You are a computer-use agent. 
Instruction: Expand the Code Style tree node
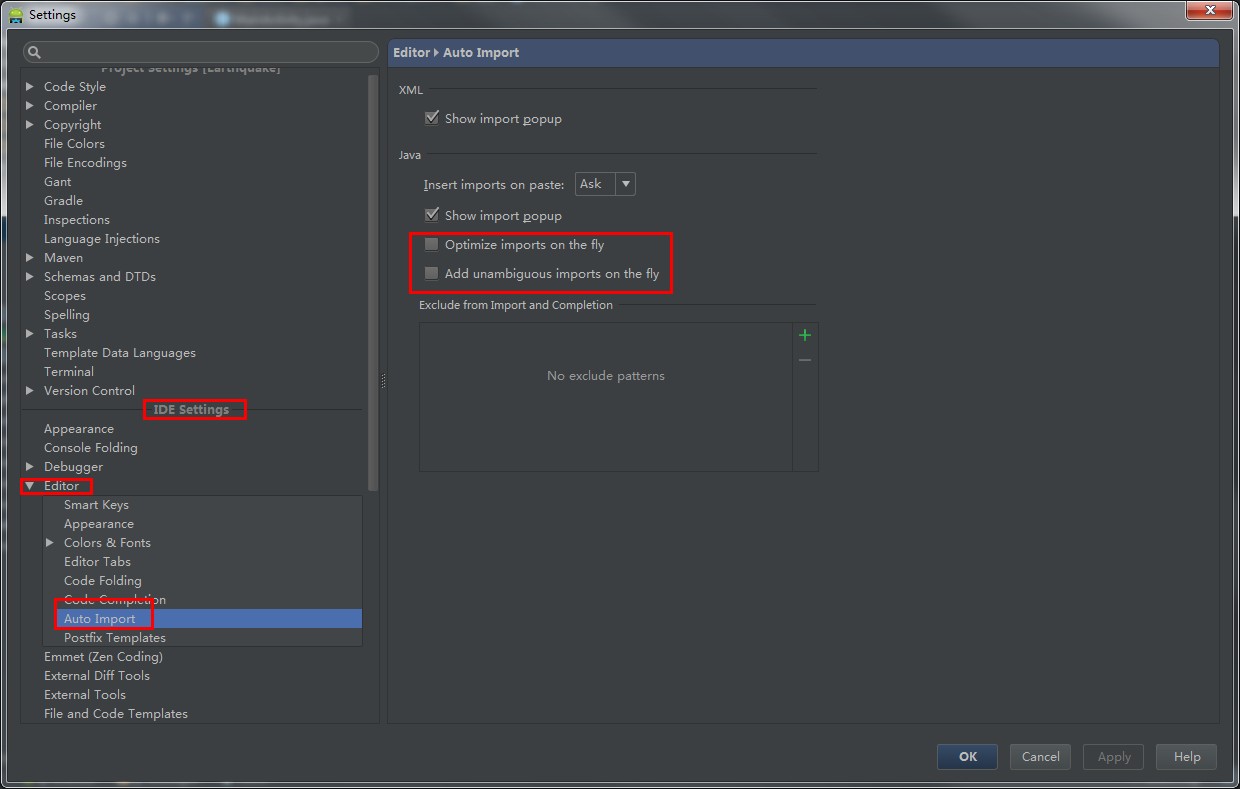pos(30,87)
